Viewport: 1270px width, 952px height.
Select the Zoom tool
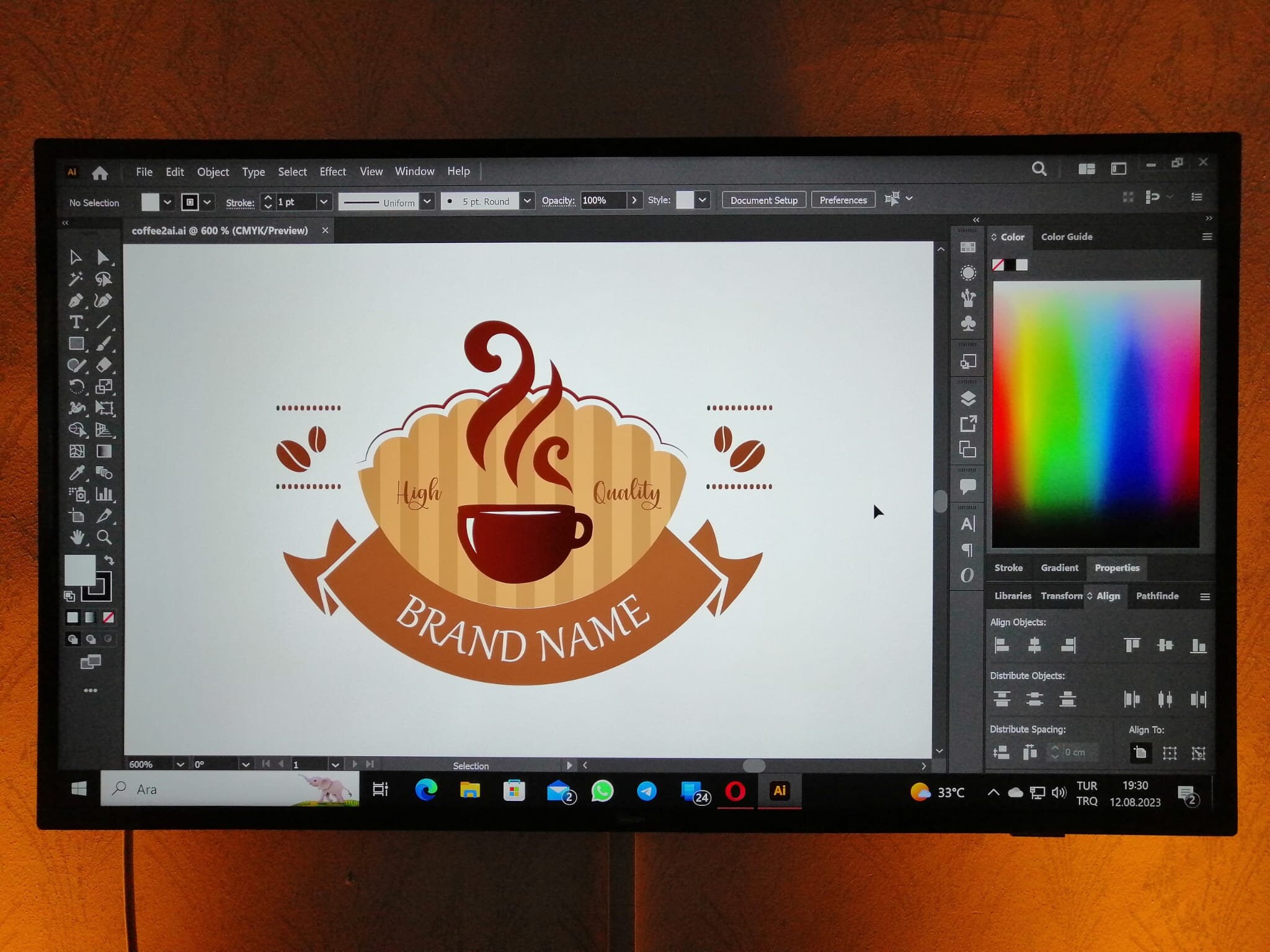[x=104, y=537]
